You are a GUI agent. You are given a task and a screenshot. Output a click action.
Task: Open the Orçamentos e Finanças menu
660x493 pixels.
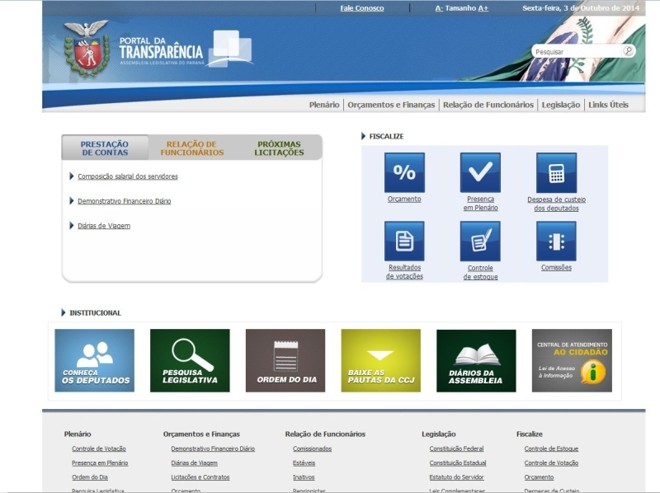tap(391, 104)
